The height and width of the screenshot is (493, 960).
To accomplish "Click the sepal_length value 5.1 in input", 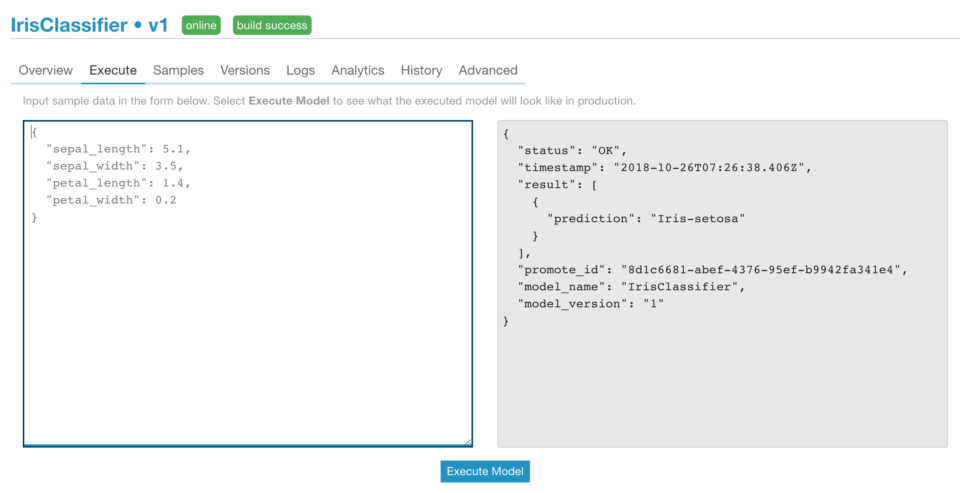I will click(x=174, y=149).
